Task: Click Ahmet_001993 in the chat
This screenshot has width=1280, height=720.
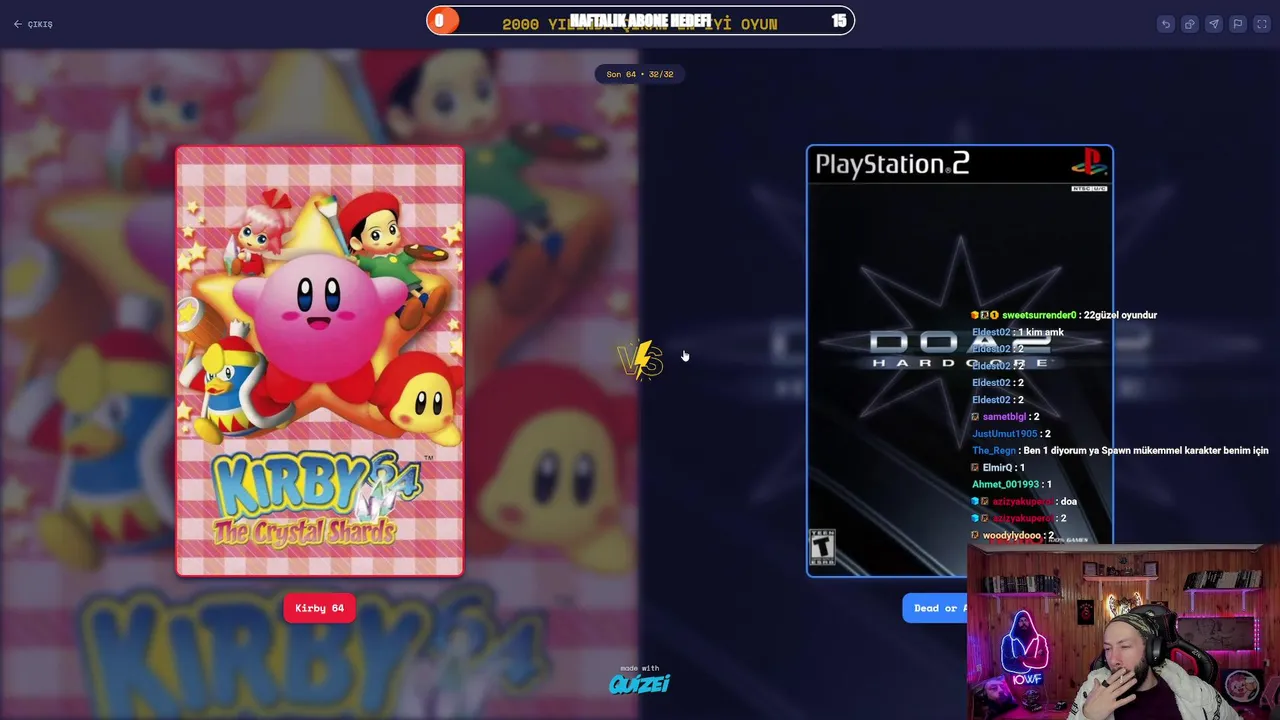Action: coord(1005,485)
